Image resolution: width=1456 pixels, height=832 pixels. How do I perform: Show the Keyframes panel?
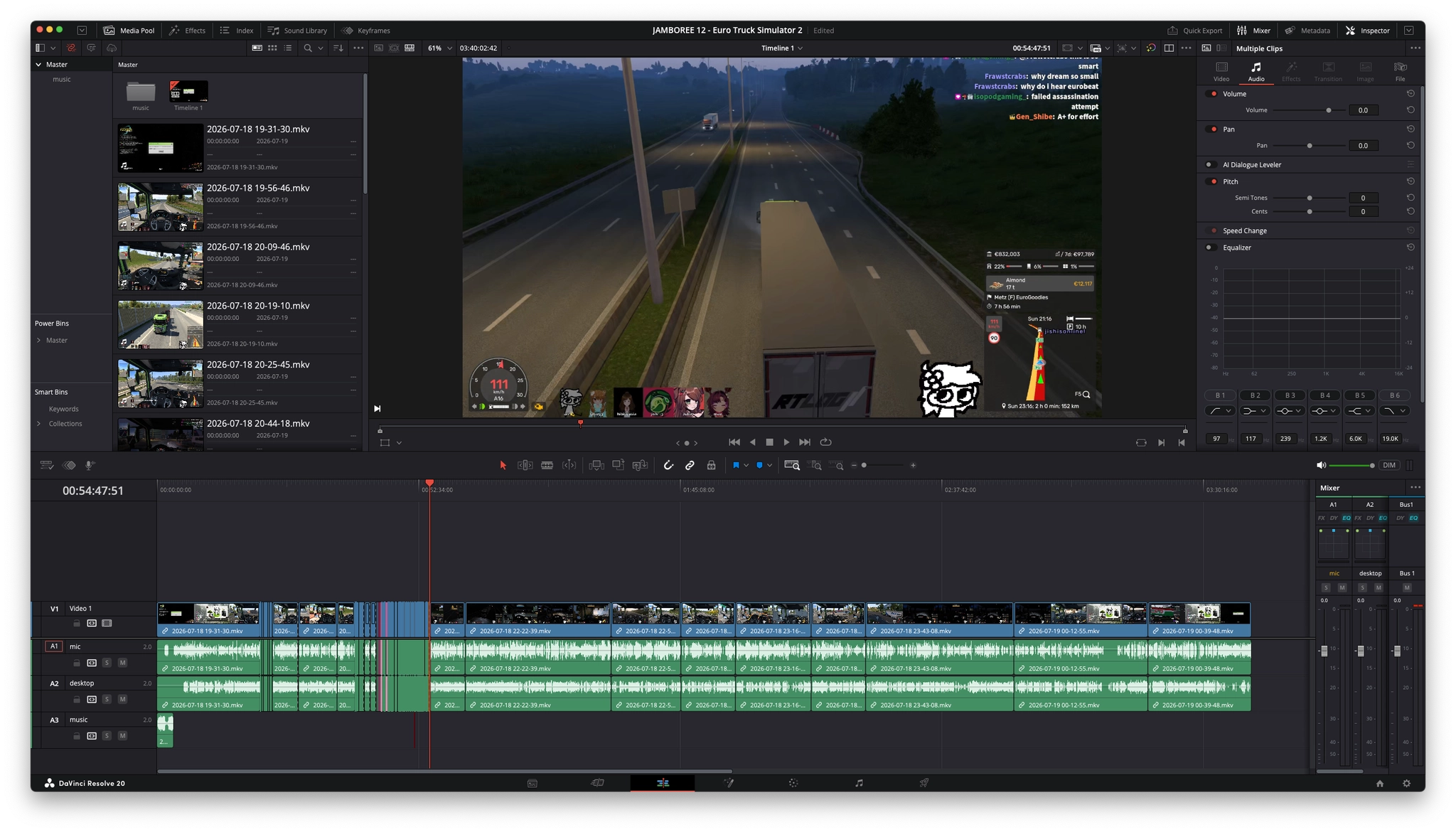(365, 31)
